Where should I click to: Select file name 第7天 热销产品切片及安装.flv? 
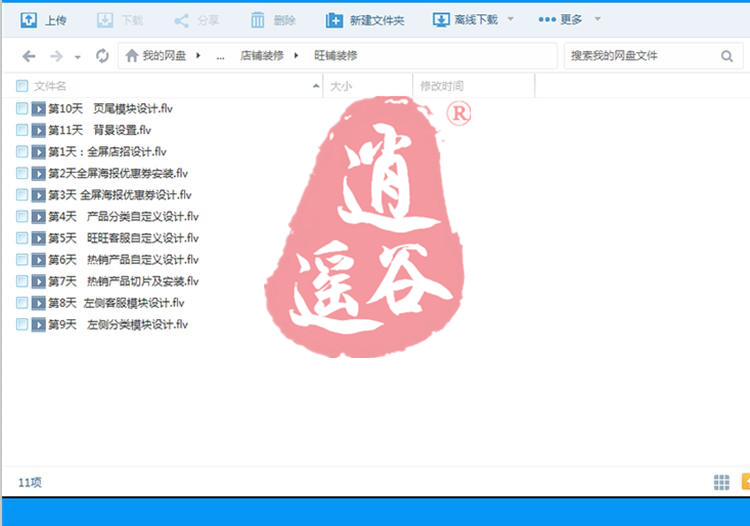click(x=123, y=281)
